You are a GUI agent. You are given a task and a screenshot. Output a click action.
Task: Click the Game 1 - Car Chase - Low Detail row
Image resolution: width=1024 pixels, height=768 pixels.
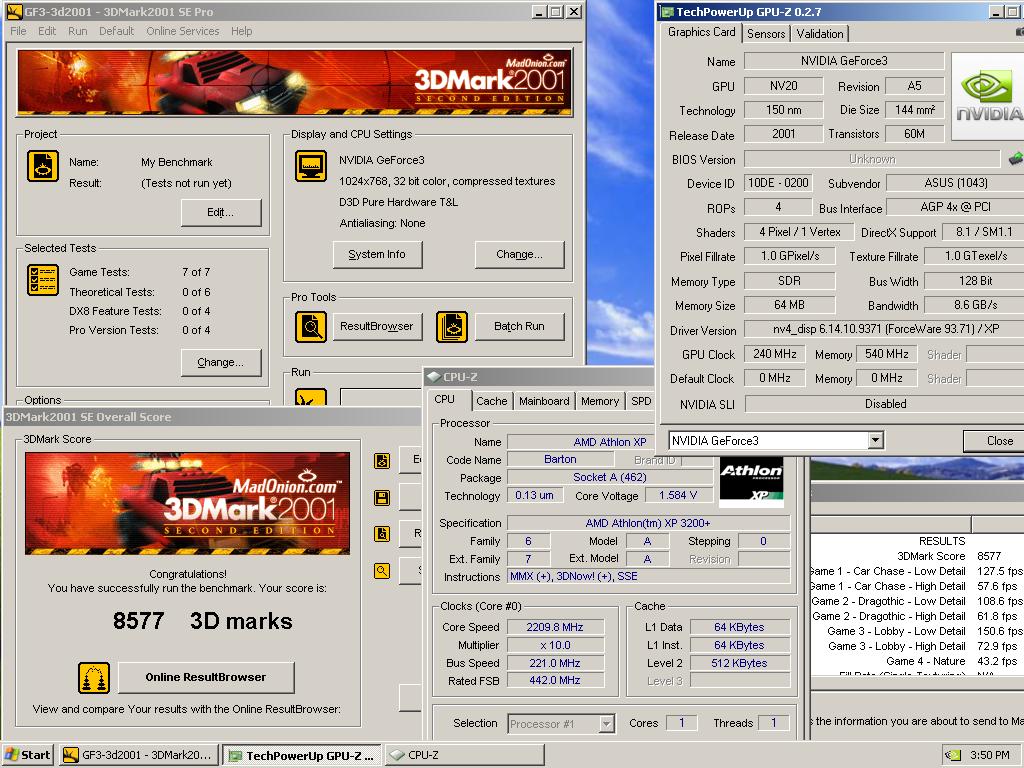[917, 571]
